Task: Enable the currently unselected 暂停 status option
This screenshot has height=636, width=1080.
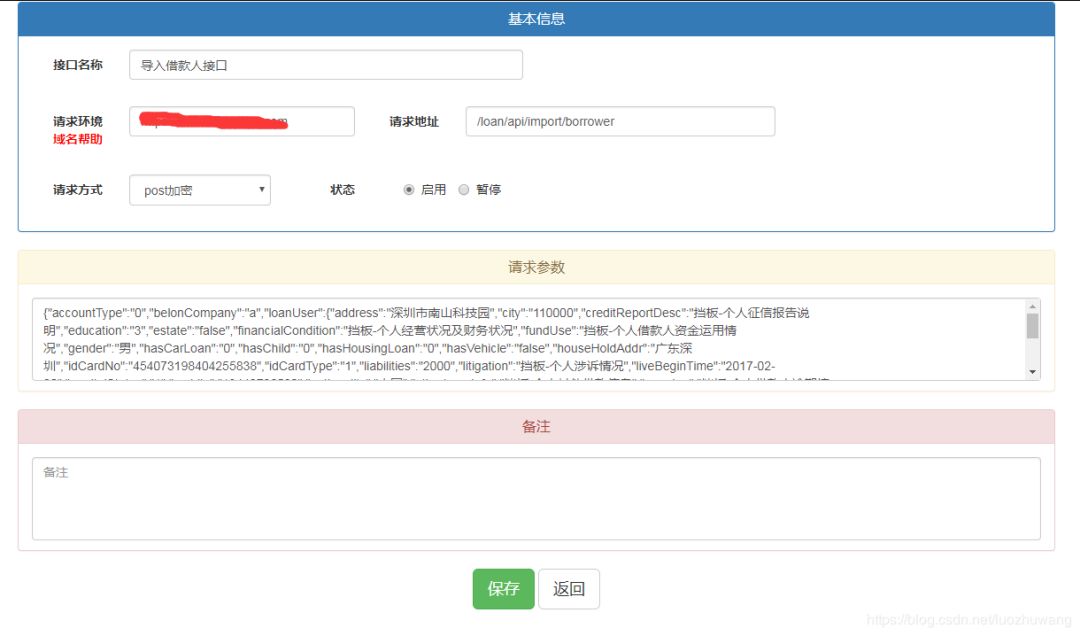Action: 463,189
